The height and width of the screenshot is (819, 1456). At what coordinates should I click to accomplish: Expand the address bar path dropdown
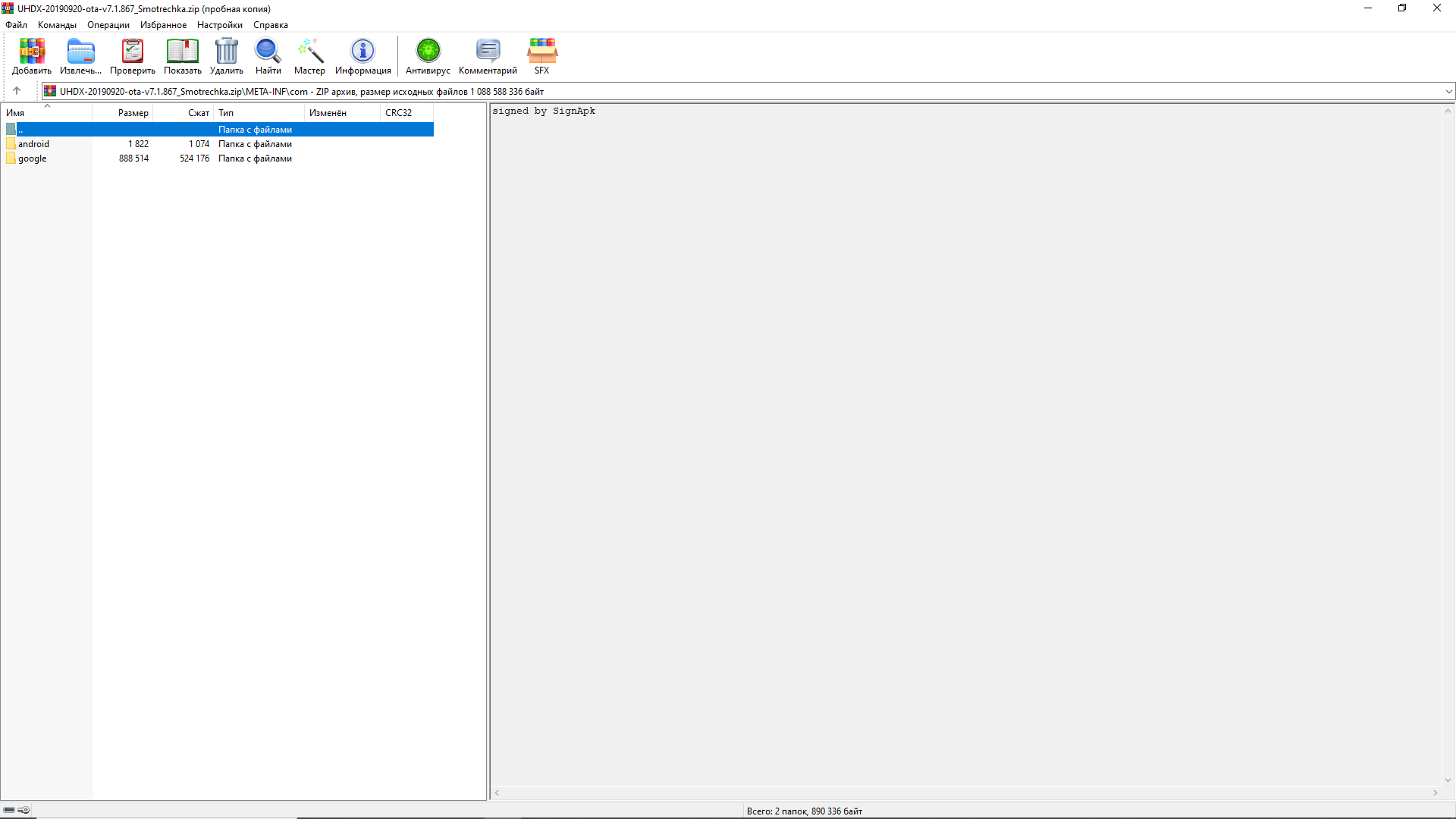[x=1448, y=92]
